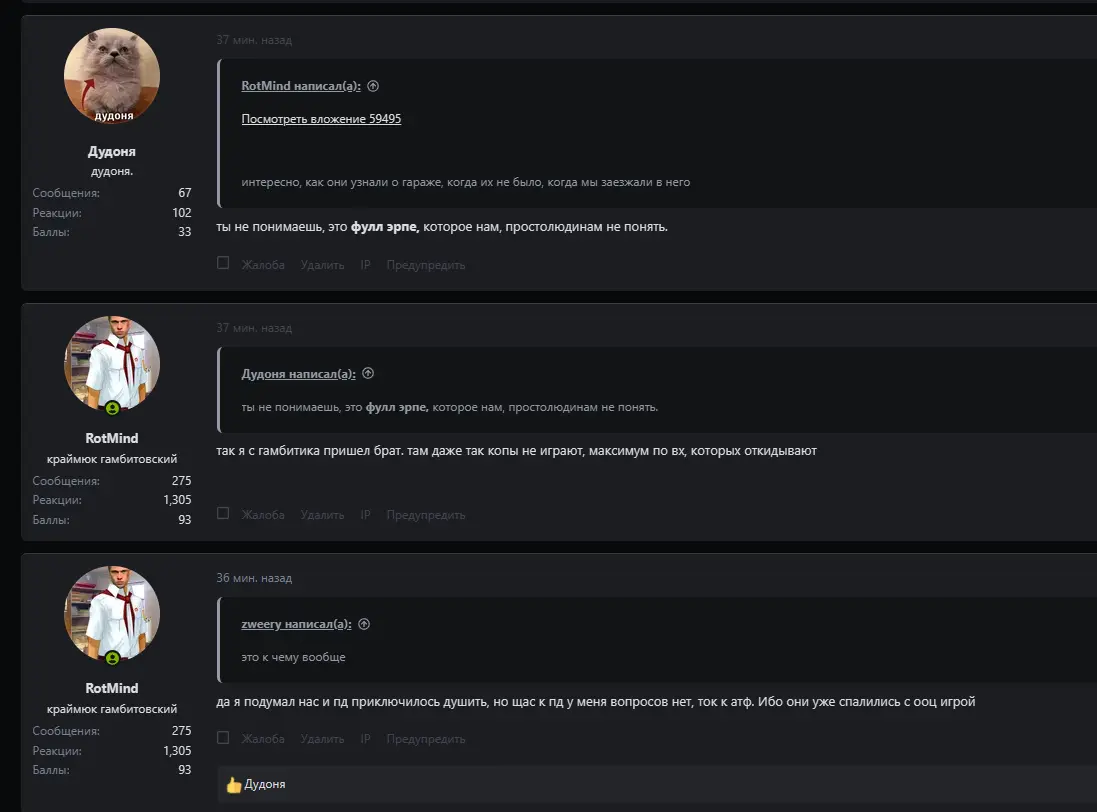Click the up-arrow icon beside RotMind quote

click(x=373, y=86)
